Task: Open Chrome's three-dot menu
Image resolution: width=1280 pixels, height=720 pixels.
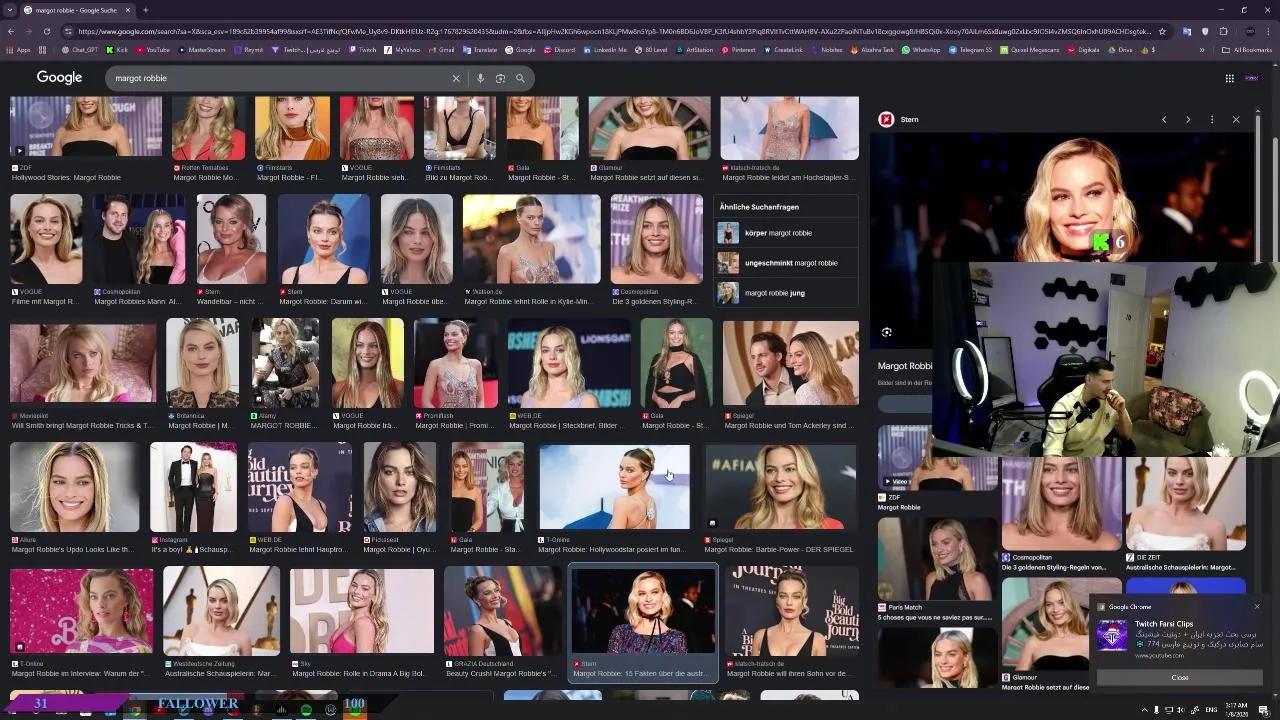Action: click(1267, 31)
